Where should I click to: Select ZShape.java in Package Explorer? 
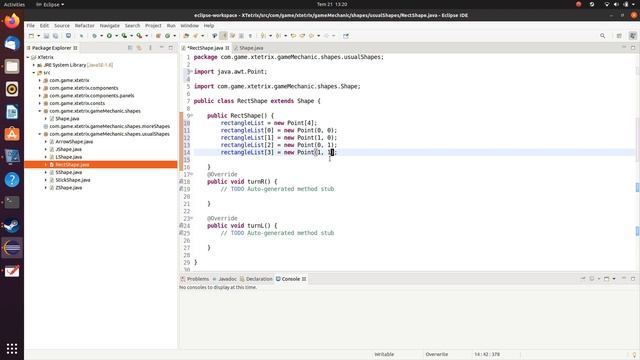coord(69,188)
